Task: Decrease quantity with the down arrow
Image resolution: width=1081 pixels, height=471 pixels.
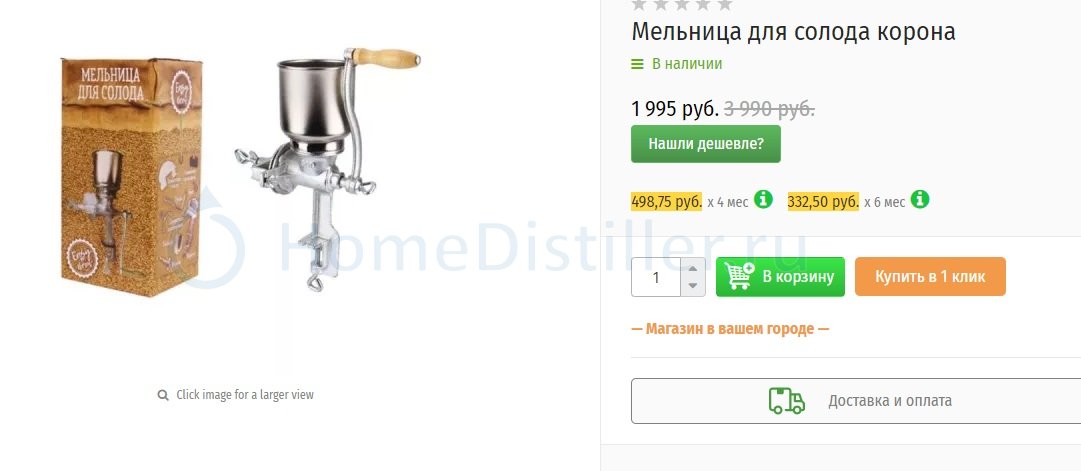Action: 693,286
